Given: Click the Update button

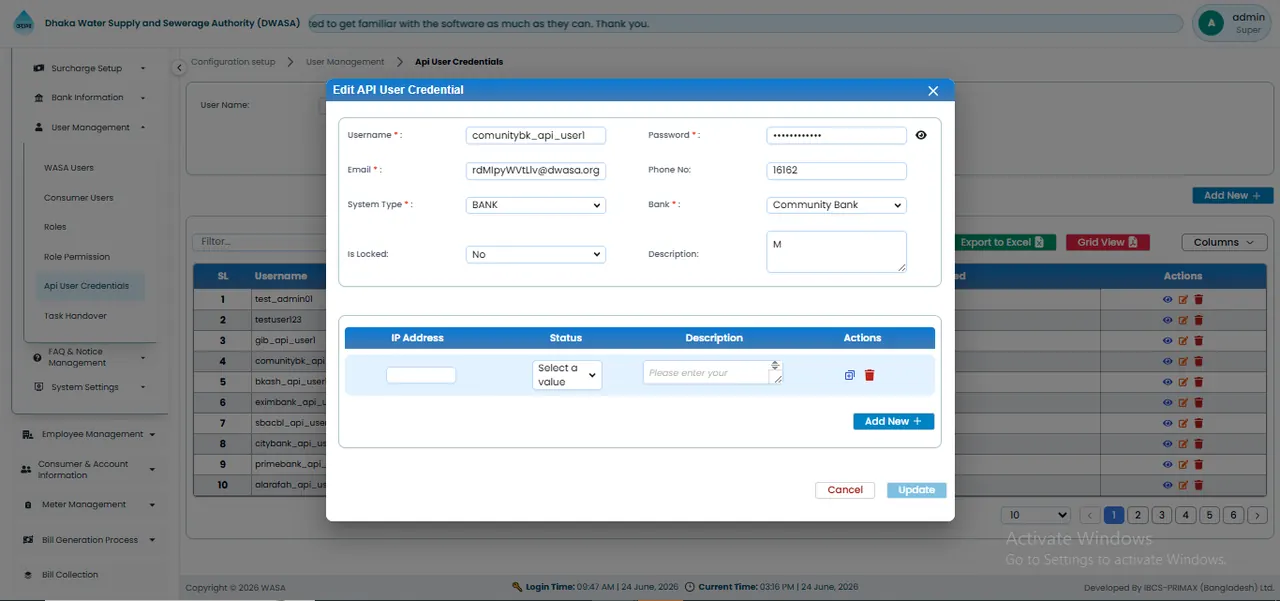Looking at the screenshot, I should 916,490.
